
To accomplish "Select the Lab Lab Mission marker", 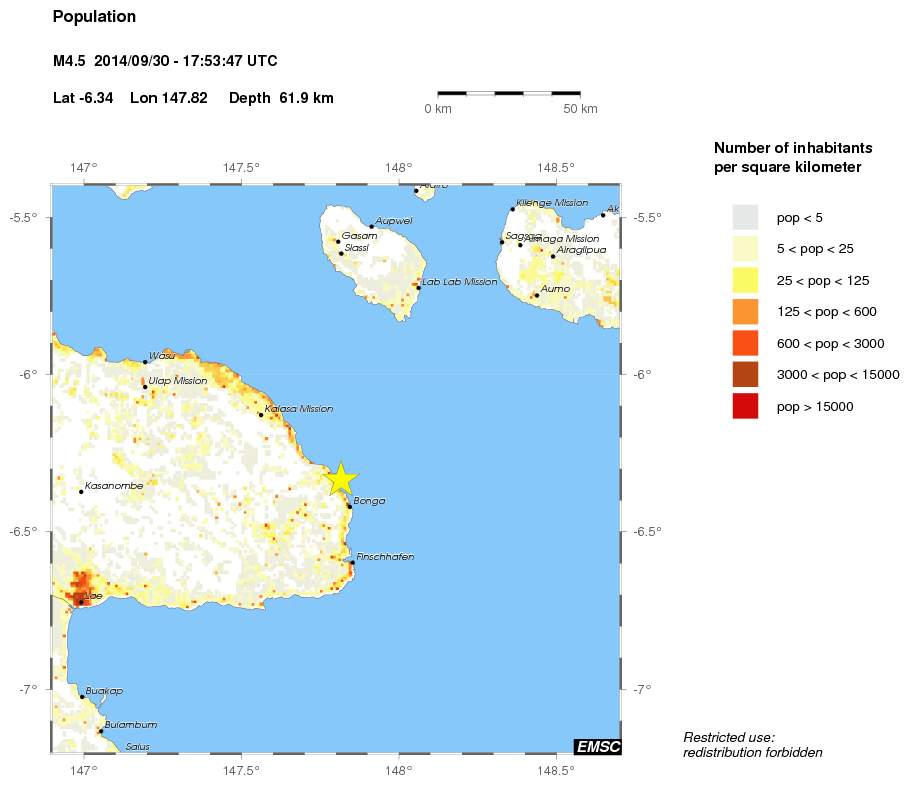I will pyautogui.click(x=419, y=288).
